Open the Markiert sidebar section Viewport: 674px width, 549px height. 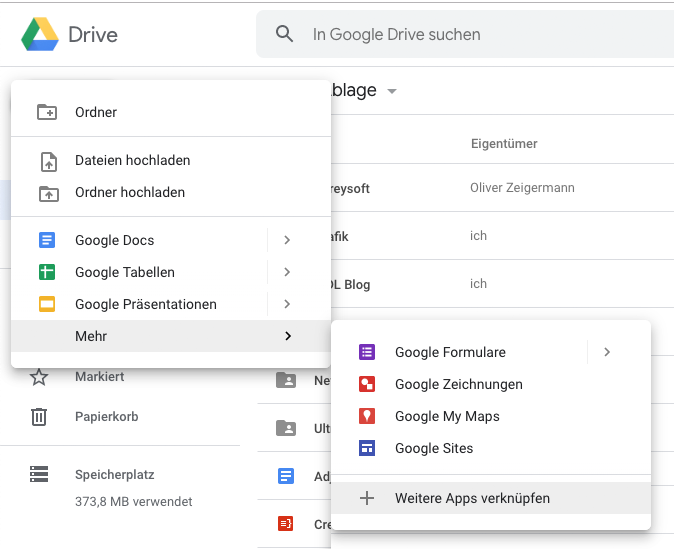point(100,377)
